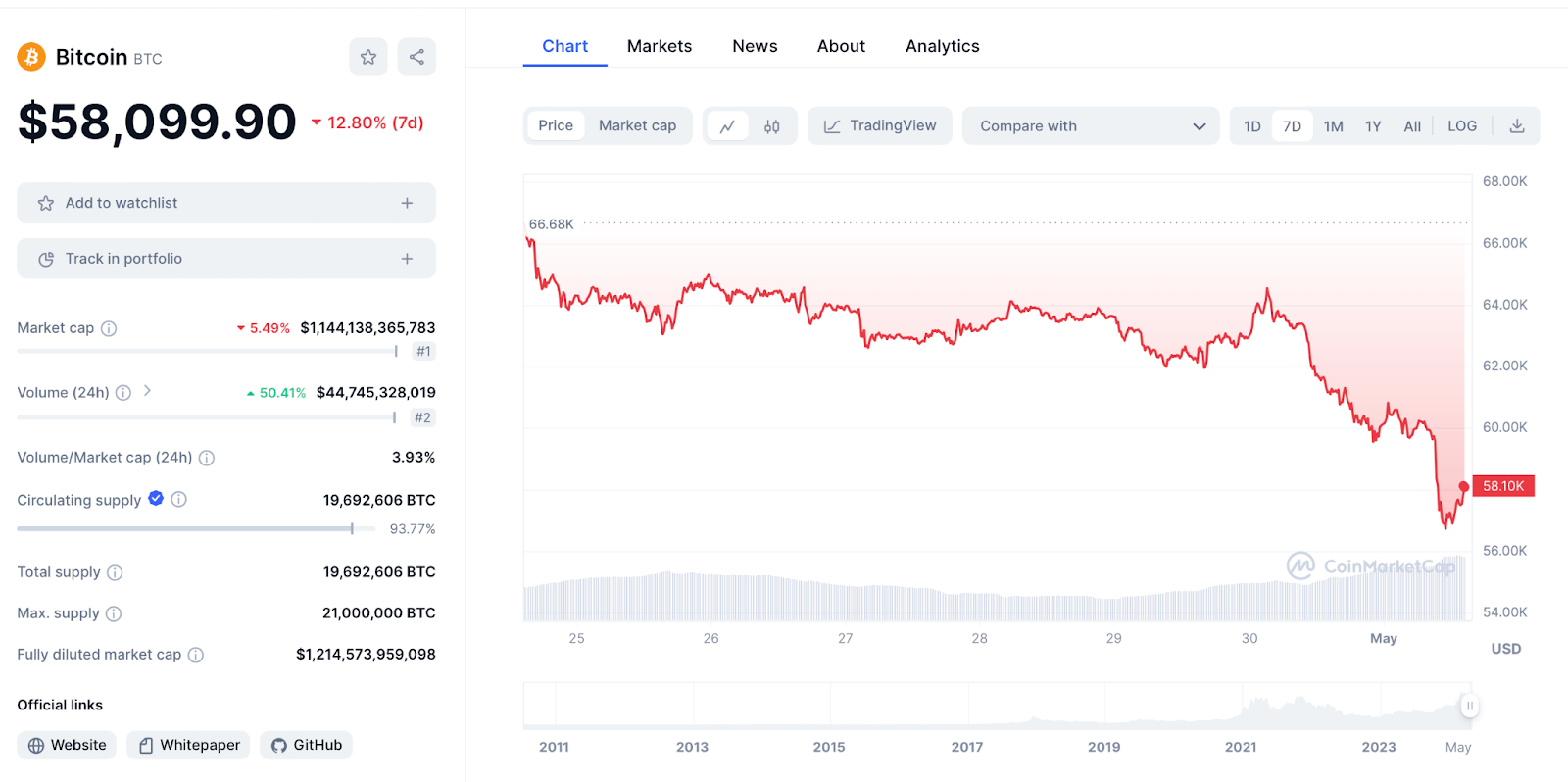Switch to the Markets tab
This screenshot has width=1568, height=782.
tap(660, 46)
